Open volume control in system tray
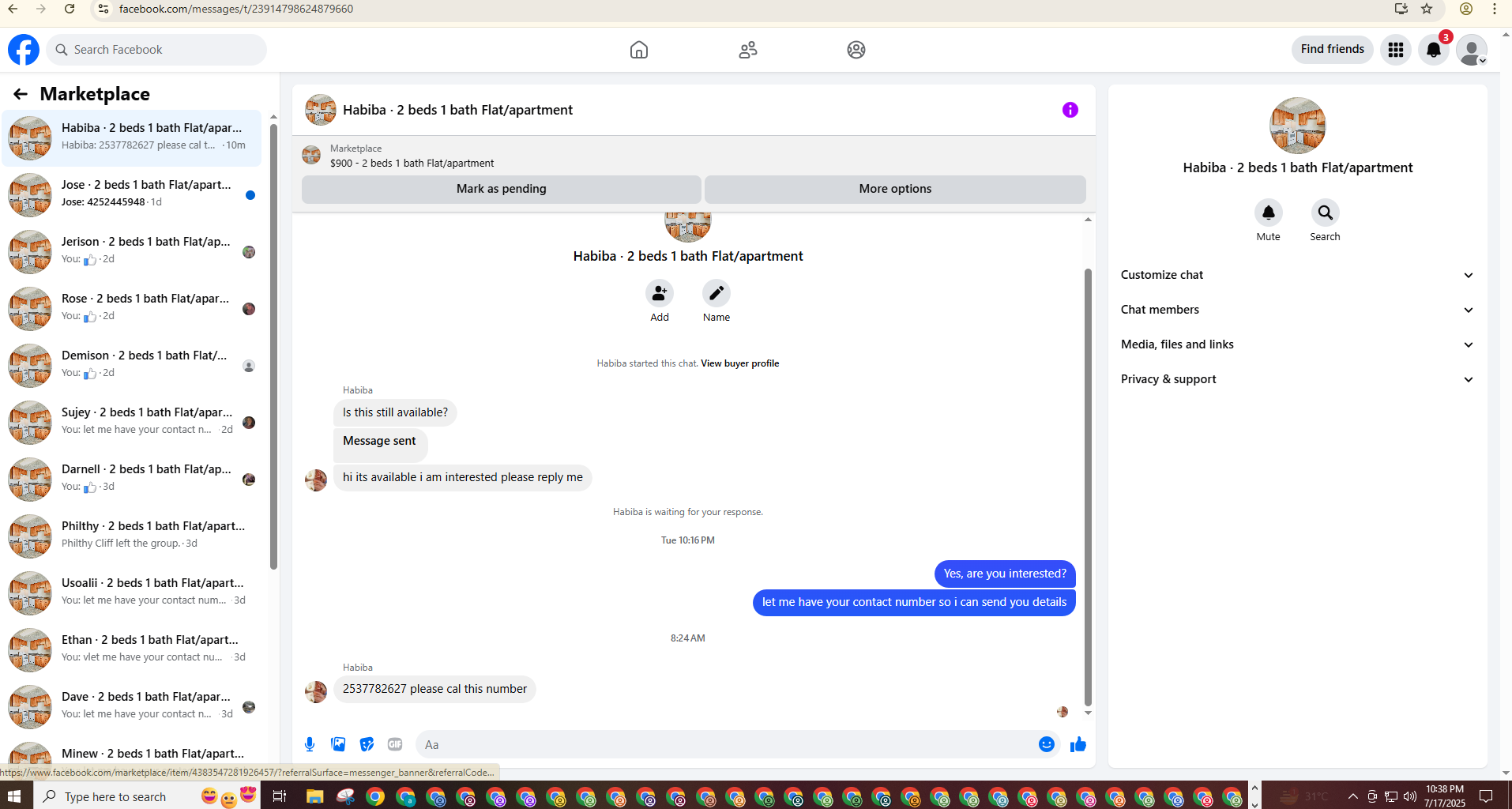The width and height of the screenshot is (1512, 809). 1410,796
